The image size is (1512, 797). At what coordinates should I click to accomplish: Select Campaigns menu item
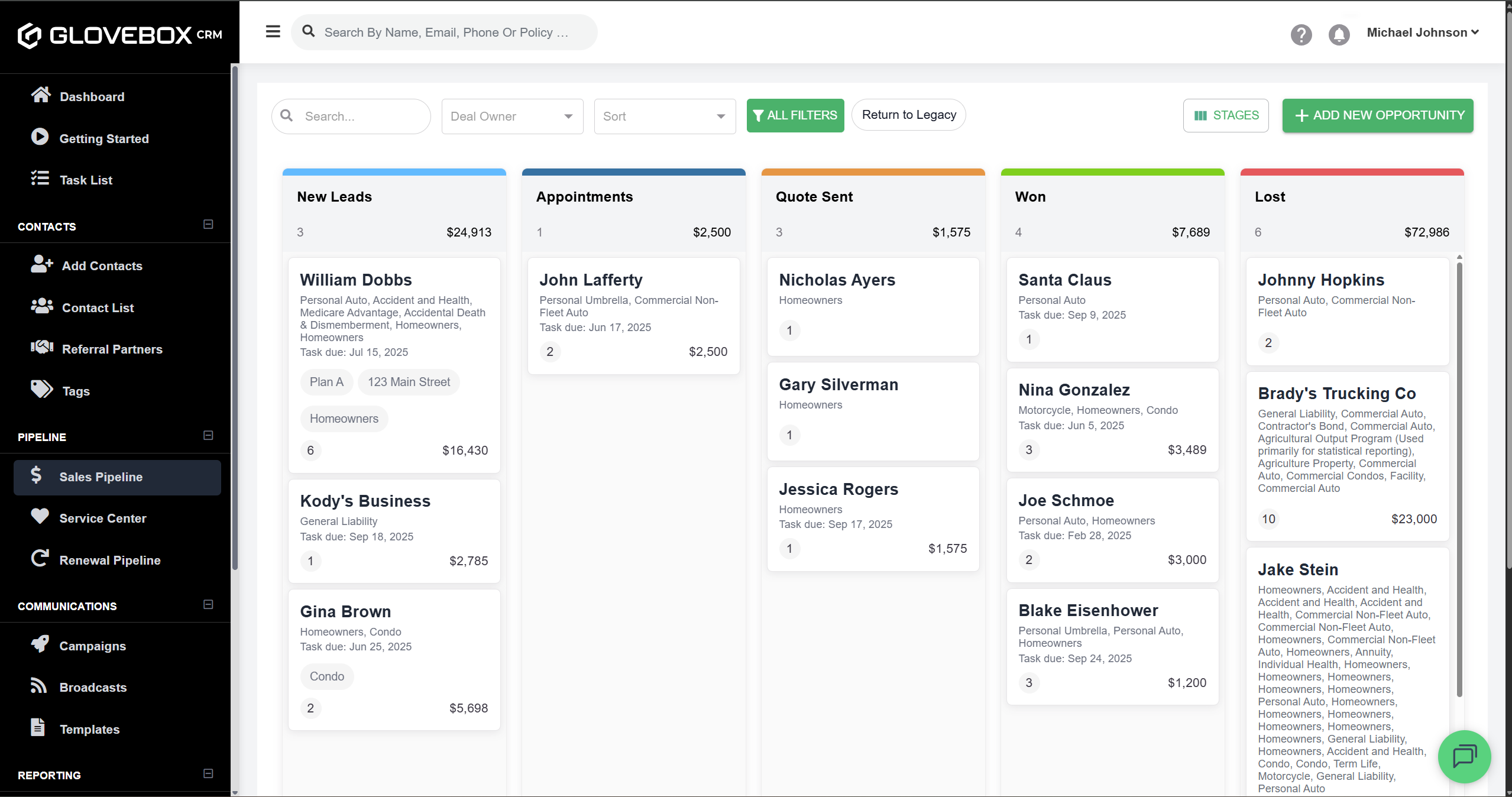tap(117, 646)
